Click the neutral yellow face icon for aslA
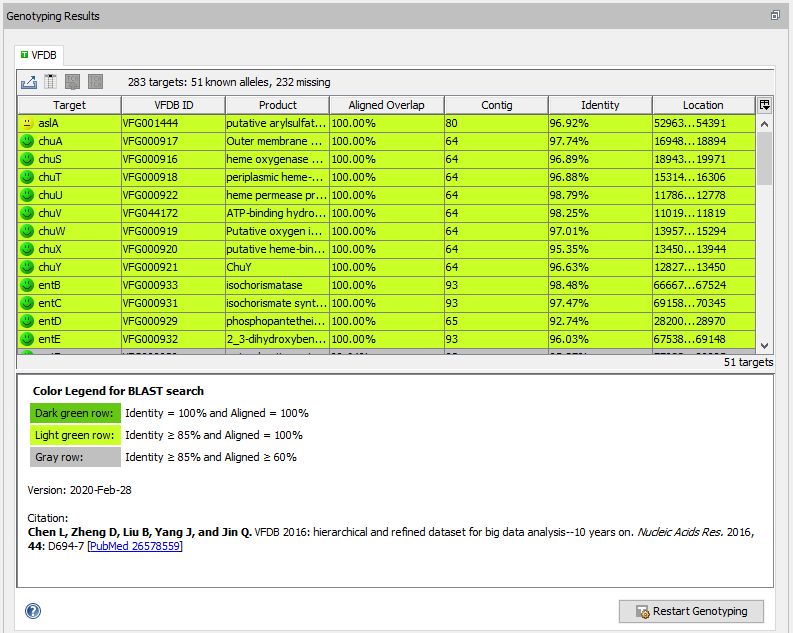Image resolution: width=793 pixels, height=633 pixels. tap(27, 123)
